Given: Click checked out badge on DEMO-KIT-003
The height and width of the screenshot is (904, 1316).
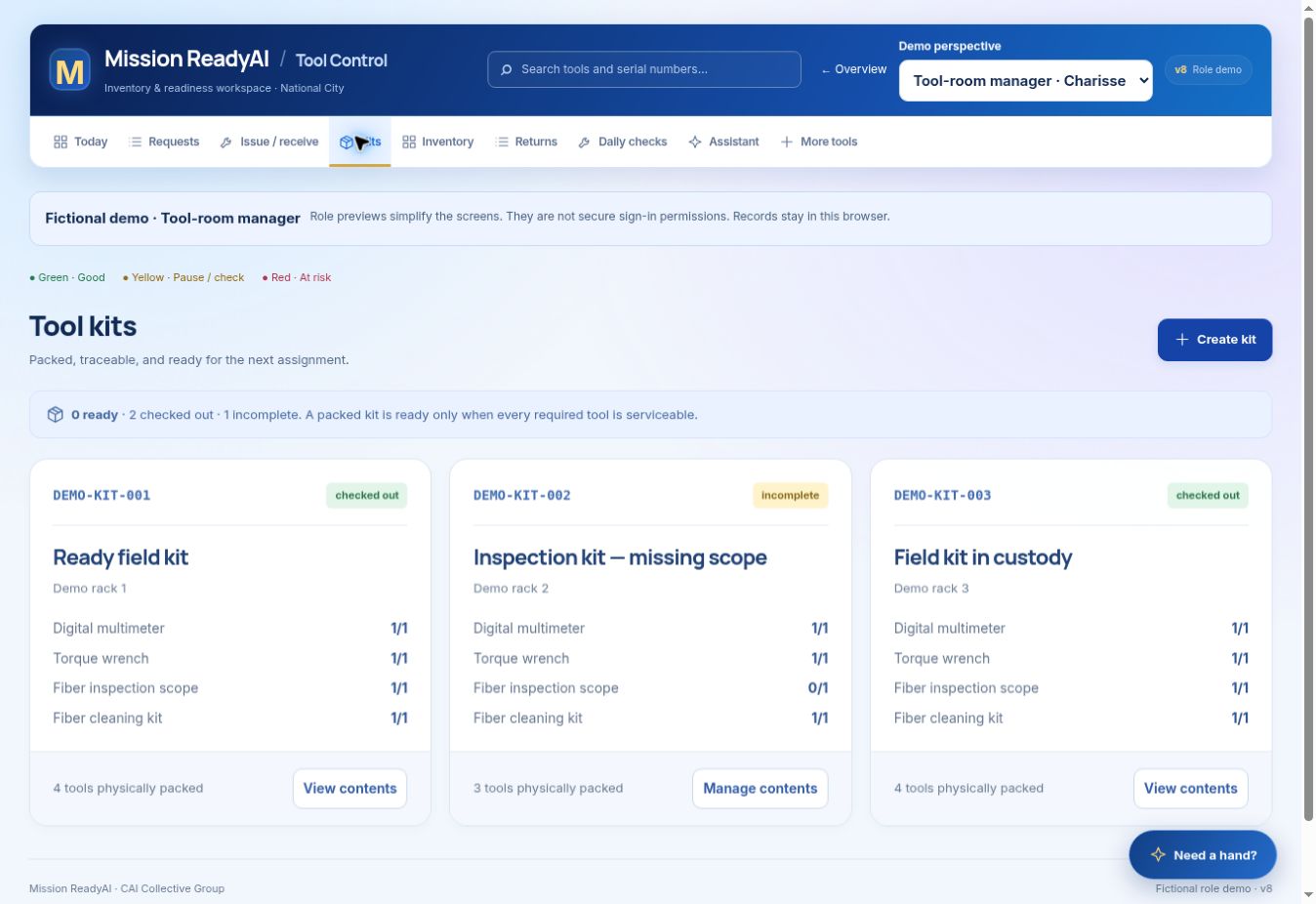Looking at the screenshot, I should click(1208, 495).
